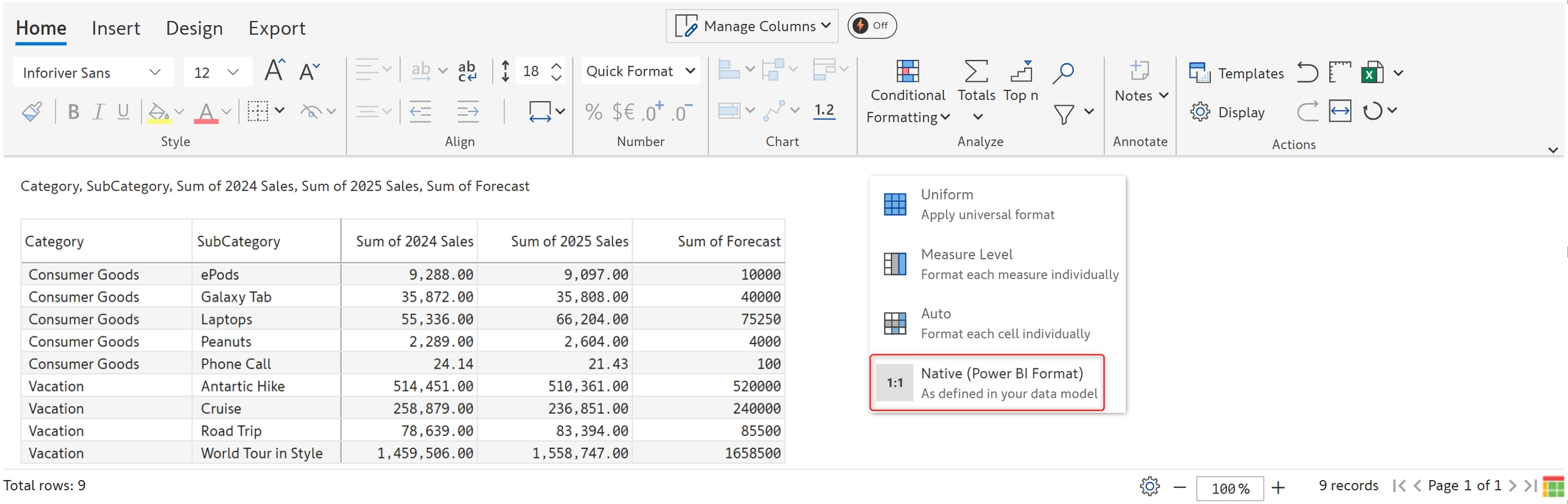Click the Top n icon
Image resolution: width=1568 pixels, height=504 pixels.
tap(1021, 72)
